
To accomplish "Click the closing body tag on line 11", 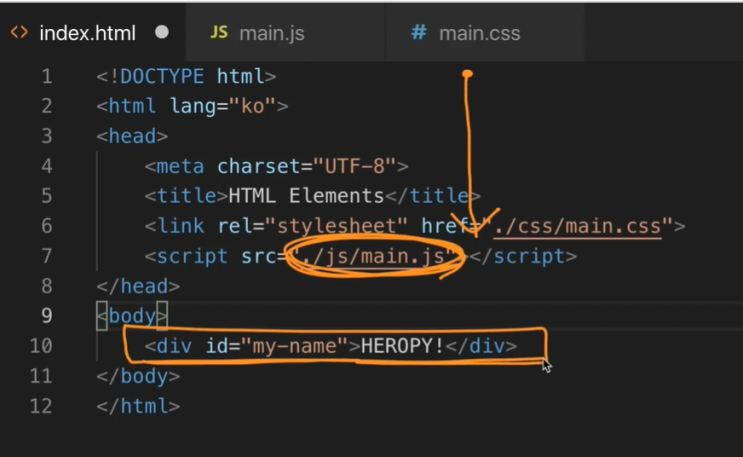I will tap(138, 376).
